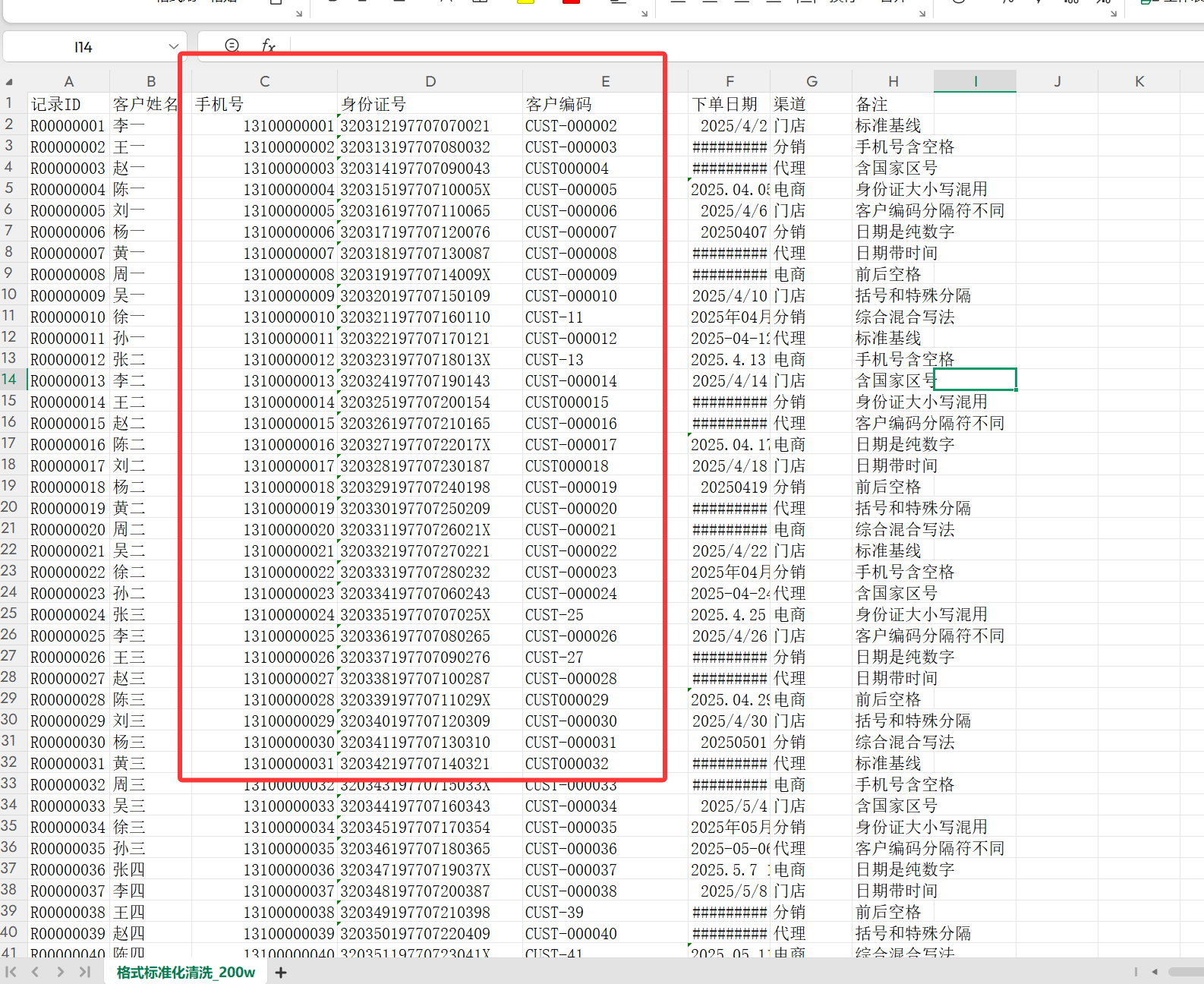Click the horizontal scrollbar left arrow
The height and width of the screenshot is (984, 1204).
coord(1155,972)
